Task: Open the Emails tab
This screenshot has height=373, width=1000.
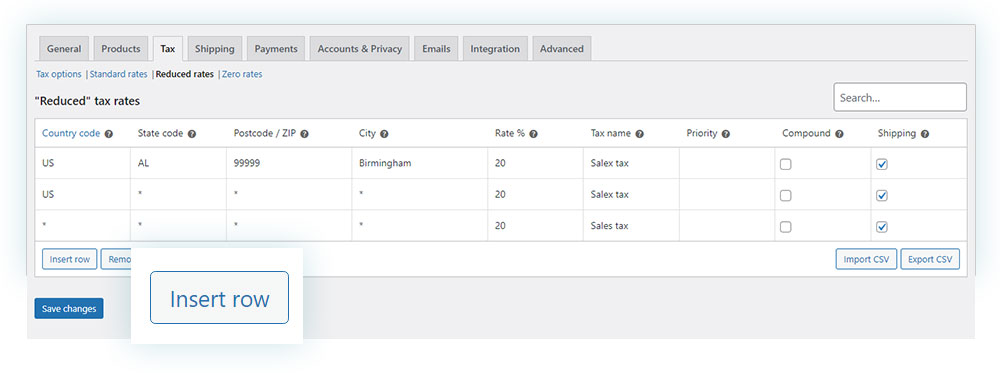Action: [436, 48]
